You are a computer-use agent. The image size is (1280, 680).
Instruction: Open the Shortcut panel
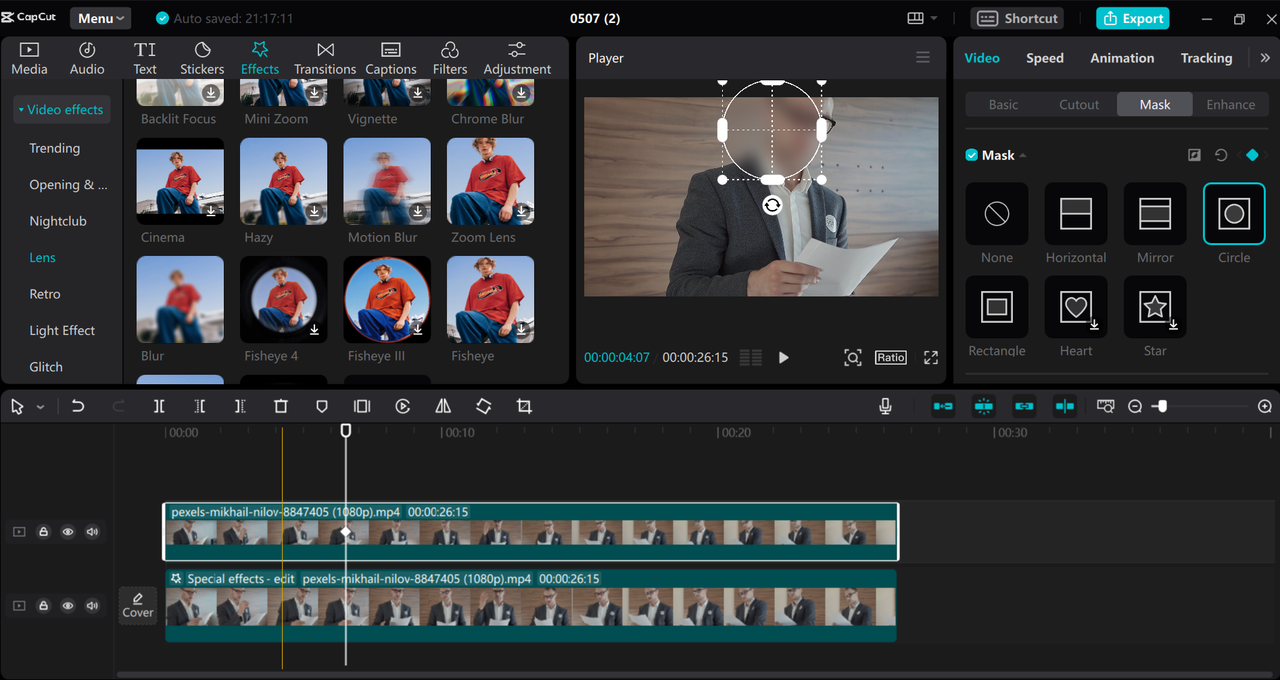click(x=1017, y=18)
